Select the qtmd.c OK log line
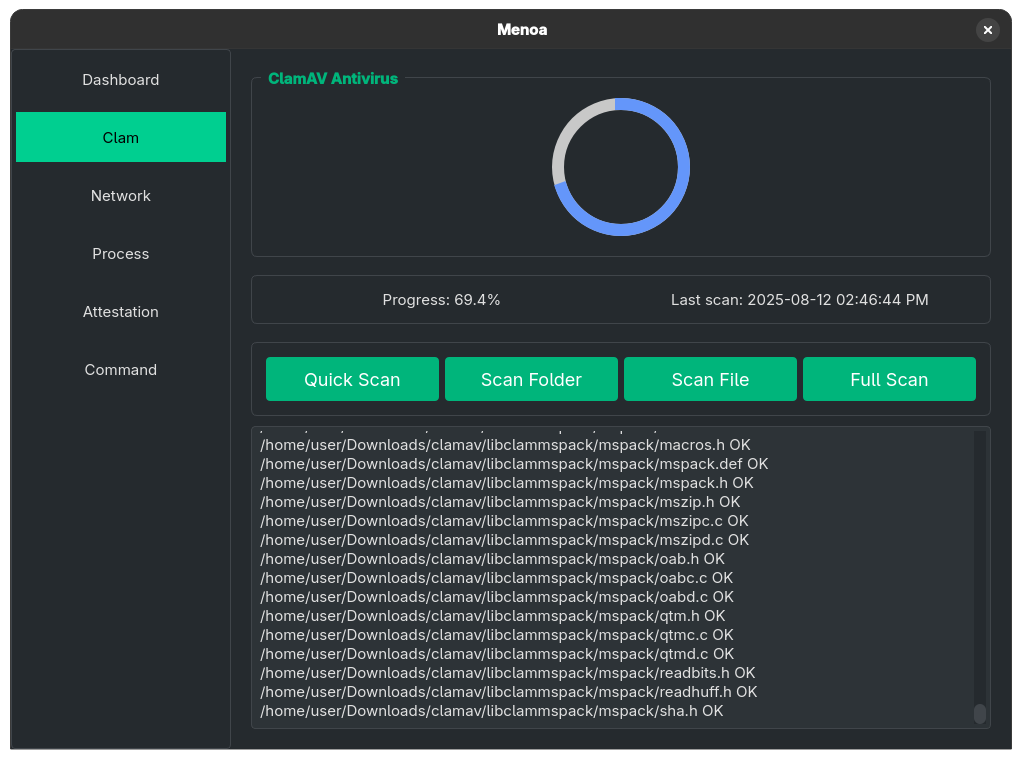The width and height of the screenshot is (1022, 760). click(x=497, y=653)
